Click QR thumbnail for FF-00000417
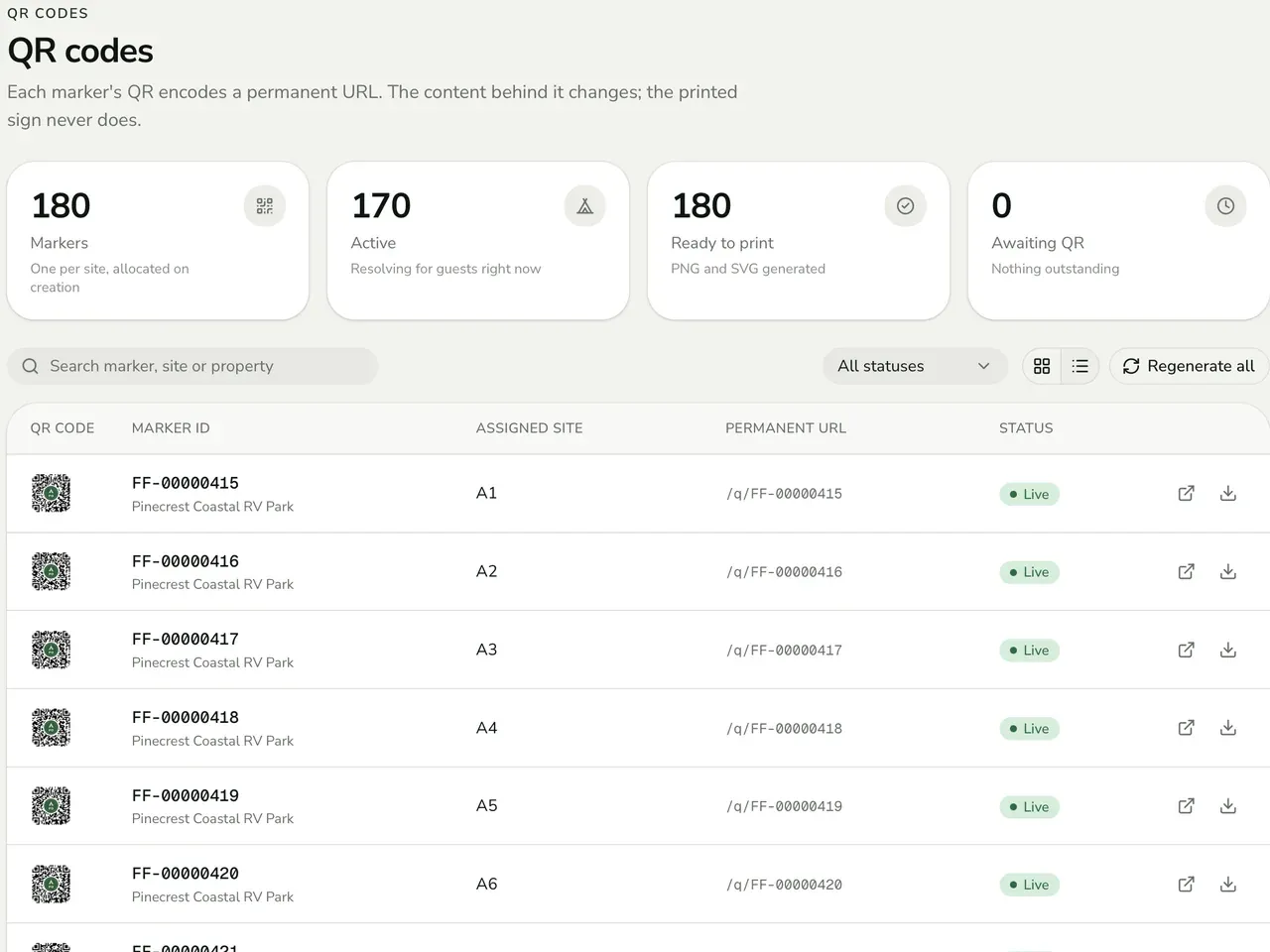 [51, 650]
